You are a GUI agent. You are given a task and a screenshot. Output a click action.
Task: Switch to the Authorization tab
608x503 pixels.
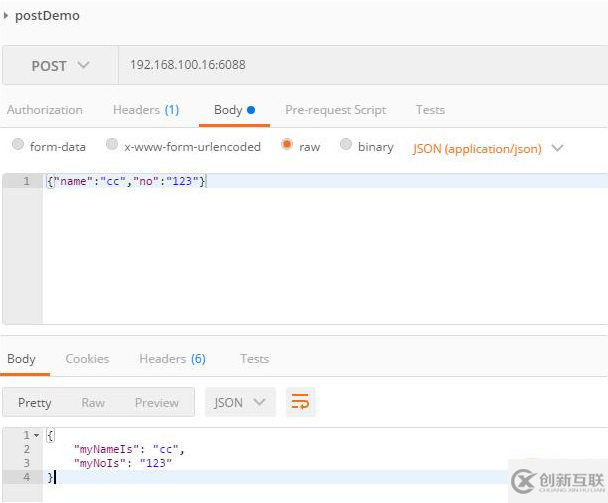[45, 110]
